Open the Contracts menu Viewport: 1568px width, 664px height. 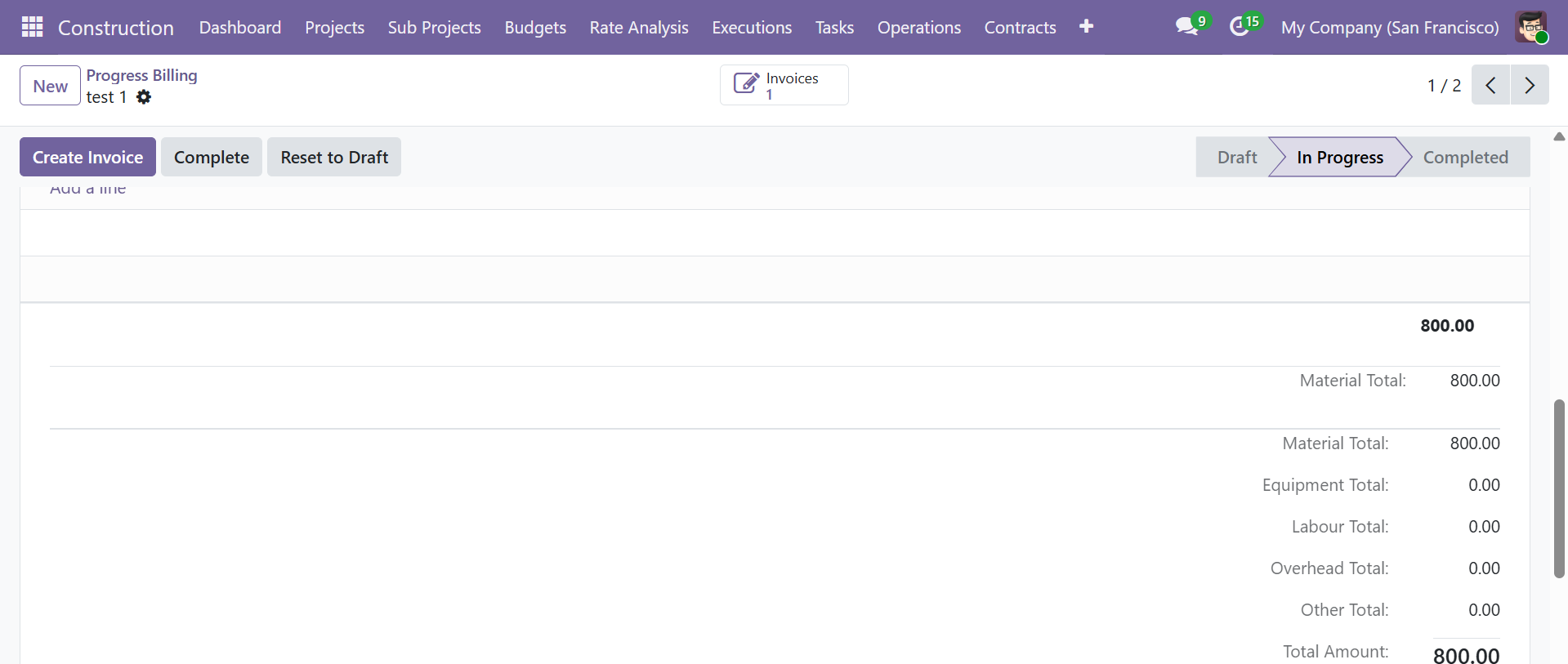point(1020,28)
